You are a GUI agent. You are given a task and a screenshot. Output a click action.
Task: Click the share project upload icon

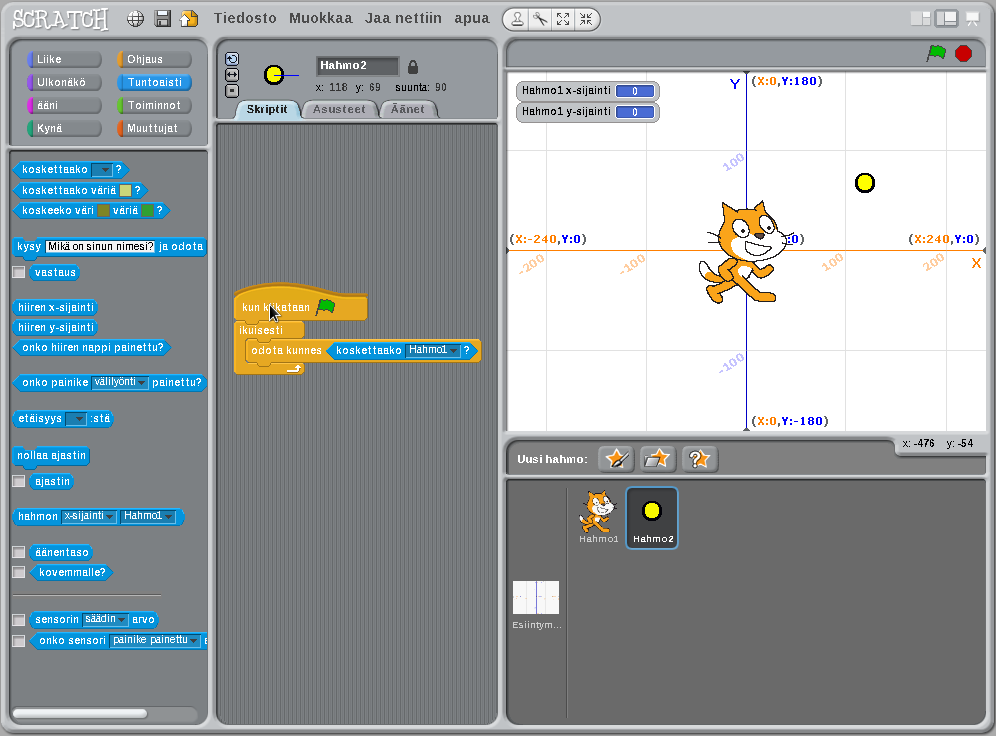189,19
